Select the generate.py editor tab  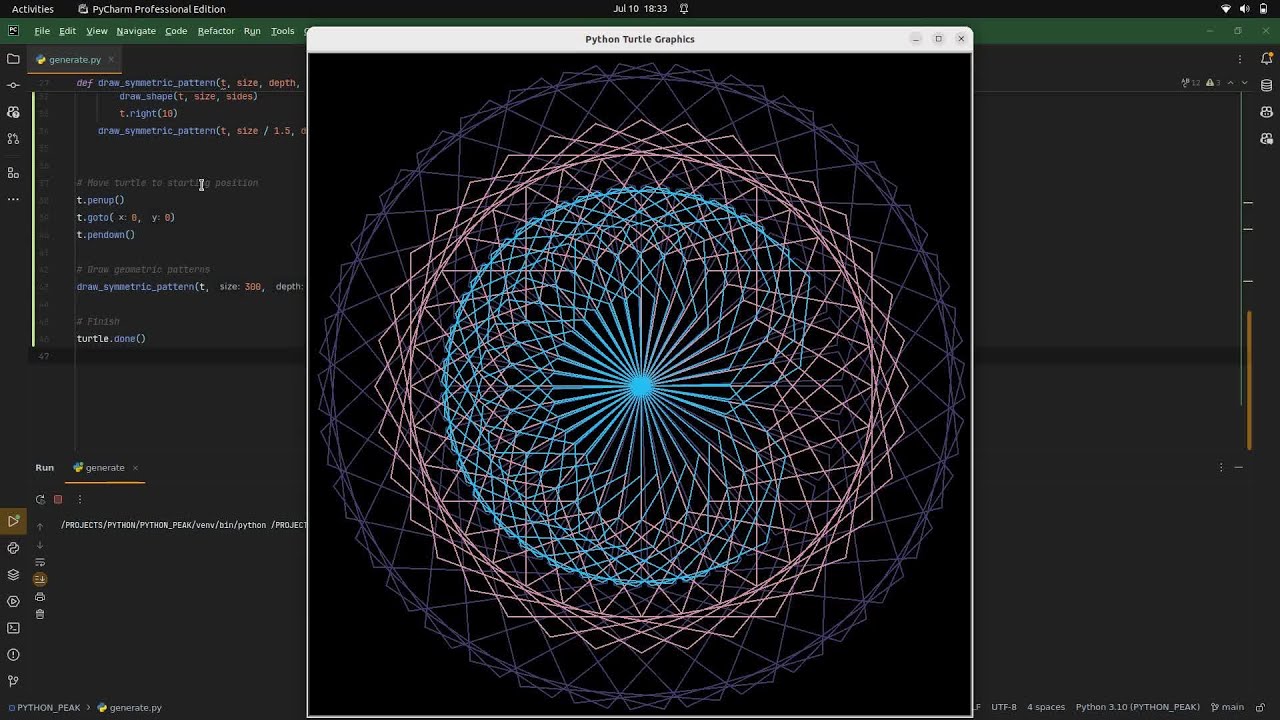pyautogui.click(x=75, y=60)
